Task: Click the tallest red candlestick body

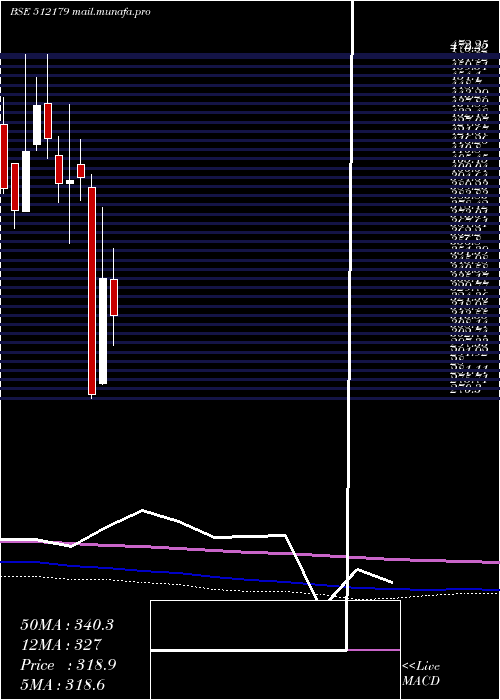Action: click(92, 291)
